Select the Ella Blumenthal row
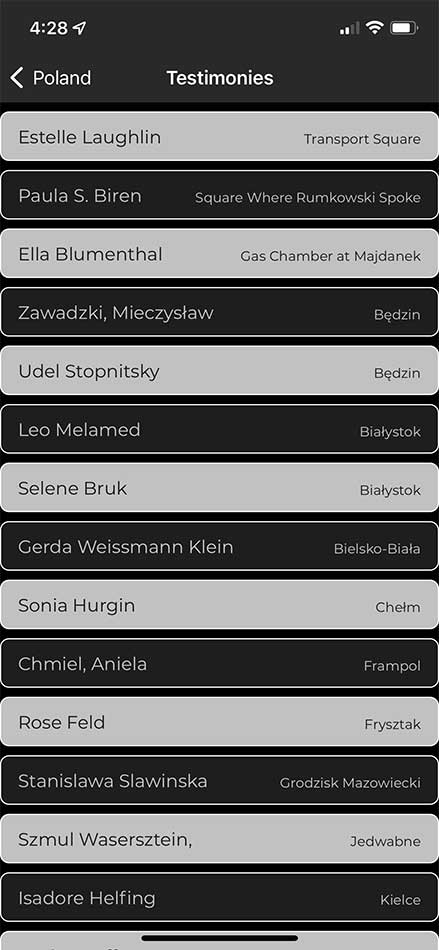The width and height of the screenshot is (439, 950). tap(219, 254)
